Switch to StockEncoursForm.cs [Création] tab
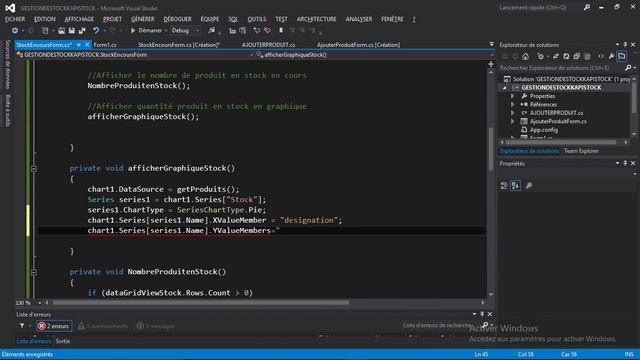This screenshot has width=640, height=360. [179, 45]
